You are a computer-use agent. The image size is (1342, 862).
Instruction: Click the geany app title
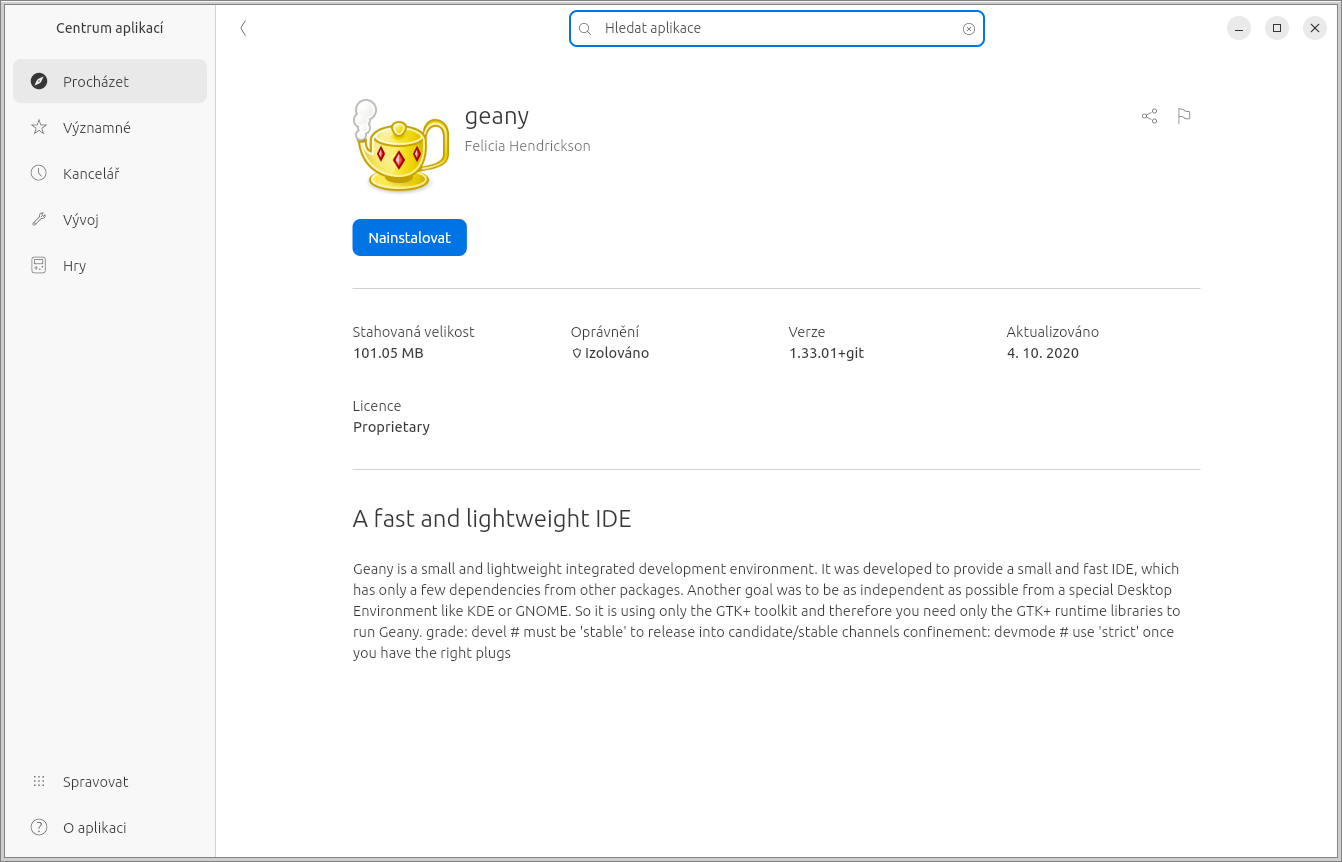[497, 117]
